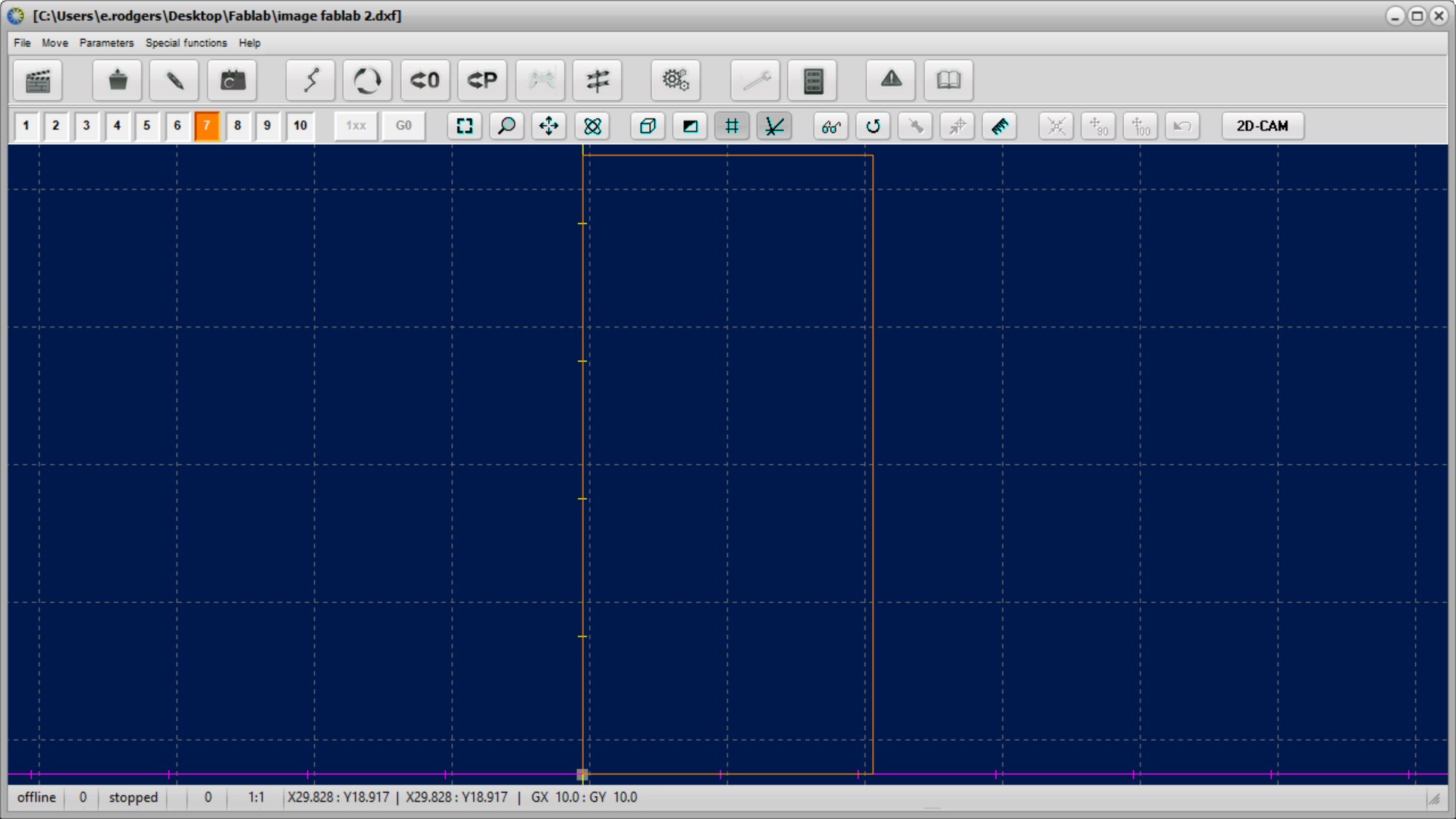Click the clapperboard icon in toolbar

[x=38, y=80]
